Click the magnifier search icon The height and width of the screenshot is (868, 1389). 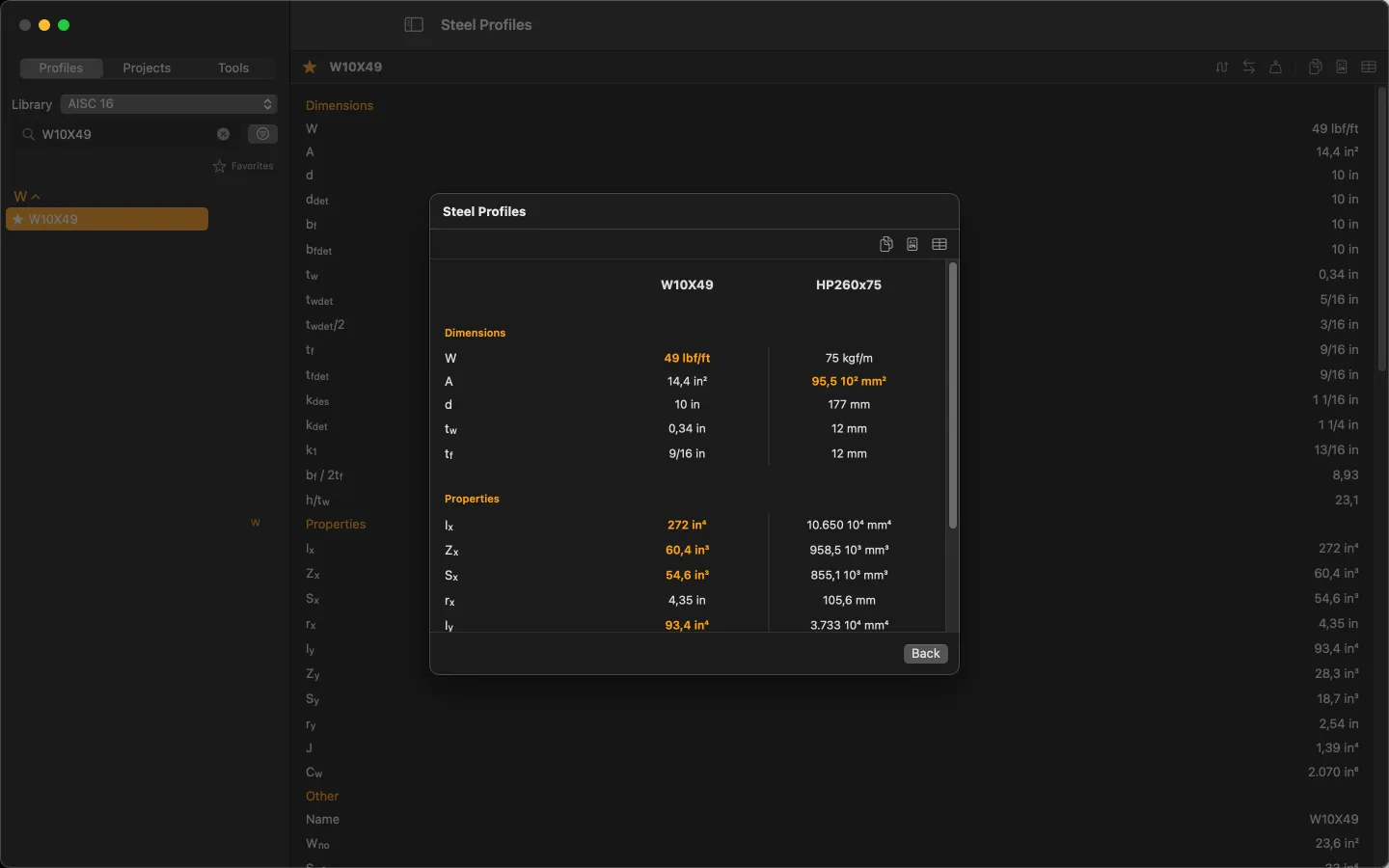coord(28,134)
